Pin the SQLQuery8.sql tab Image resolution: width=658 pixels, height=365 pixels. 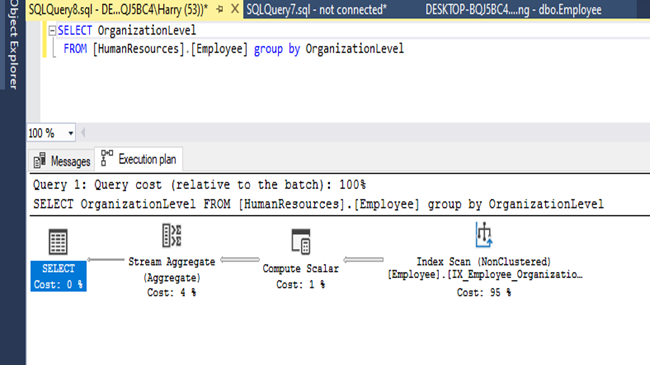coord(219,9)
